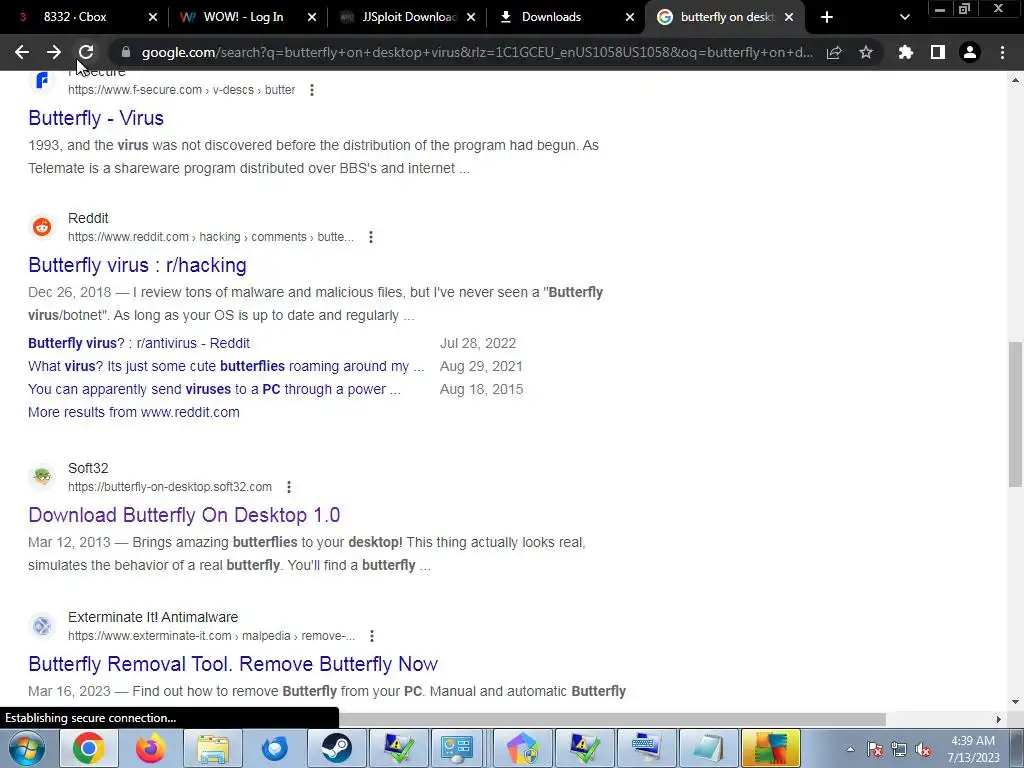This screenshot has height=768, width=1024.
Task: Open Thunderbird from the taskbar
Action: tap(274, 748)
